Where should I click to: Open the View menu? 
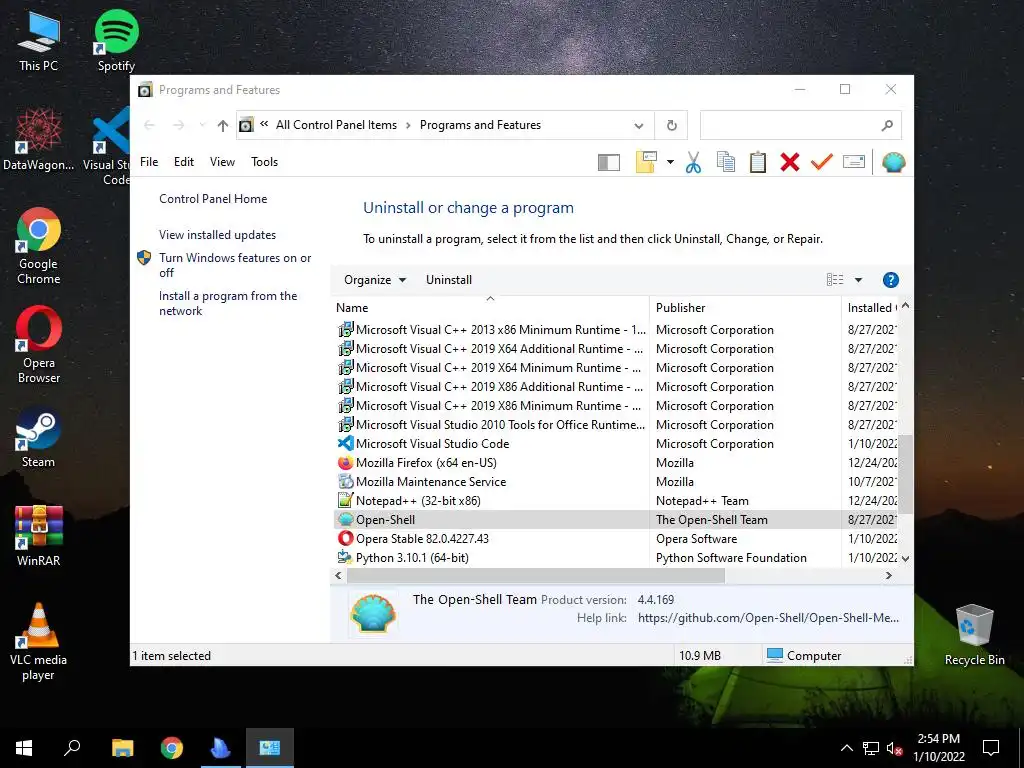click(222, 162)
